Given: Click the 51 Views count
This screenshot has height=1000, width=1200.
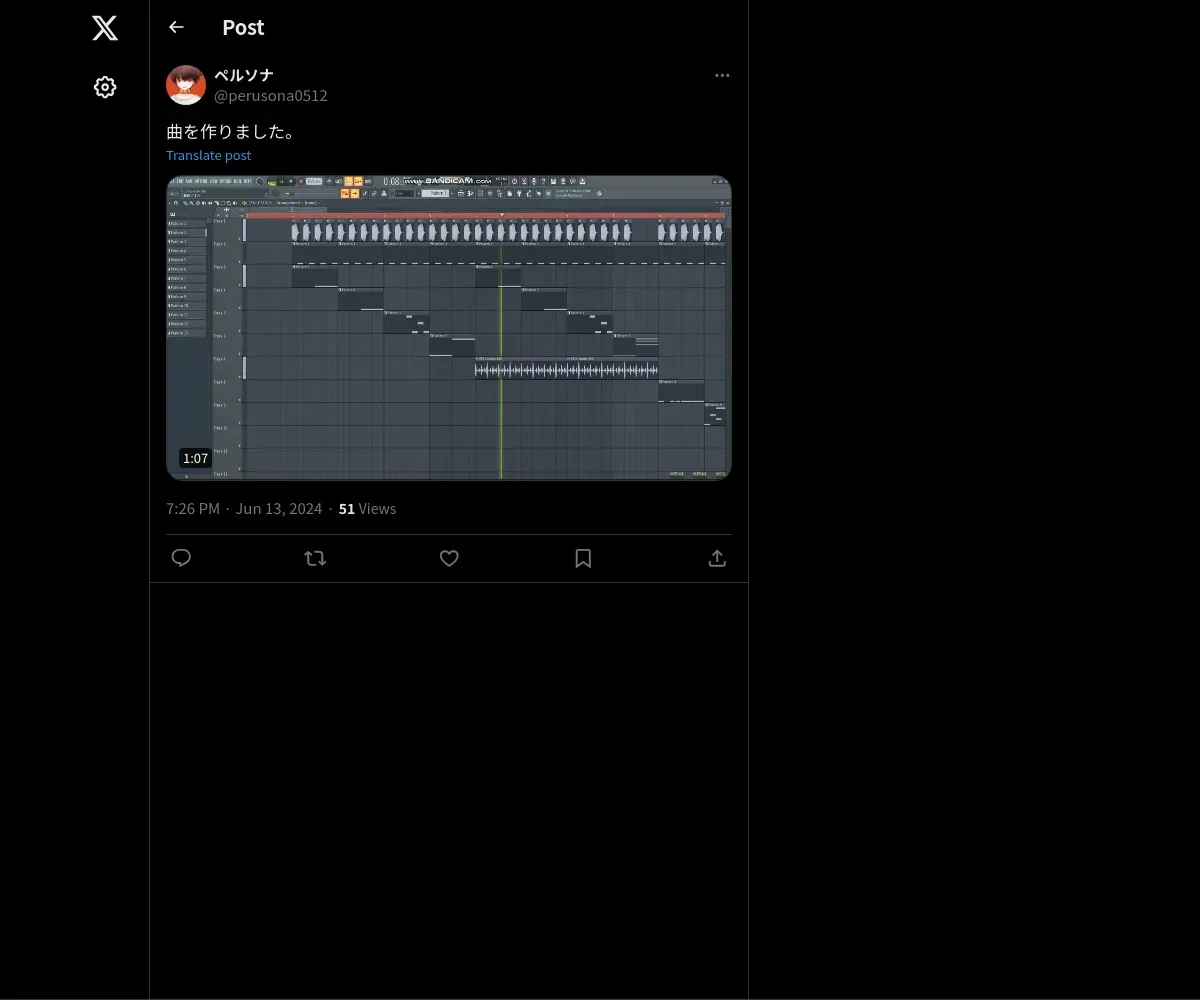Looking at the screenshot, I should tap(367, 508).
